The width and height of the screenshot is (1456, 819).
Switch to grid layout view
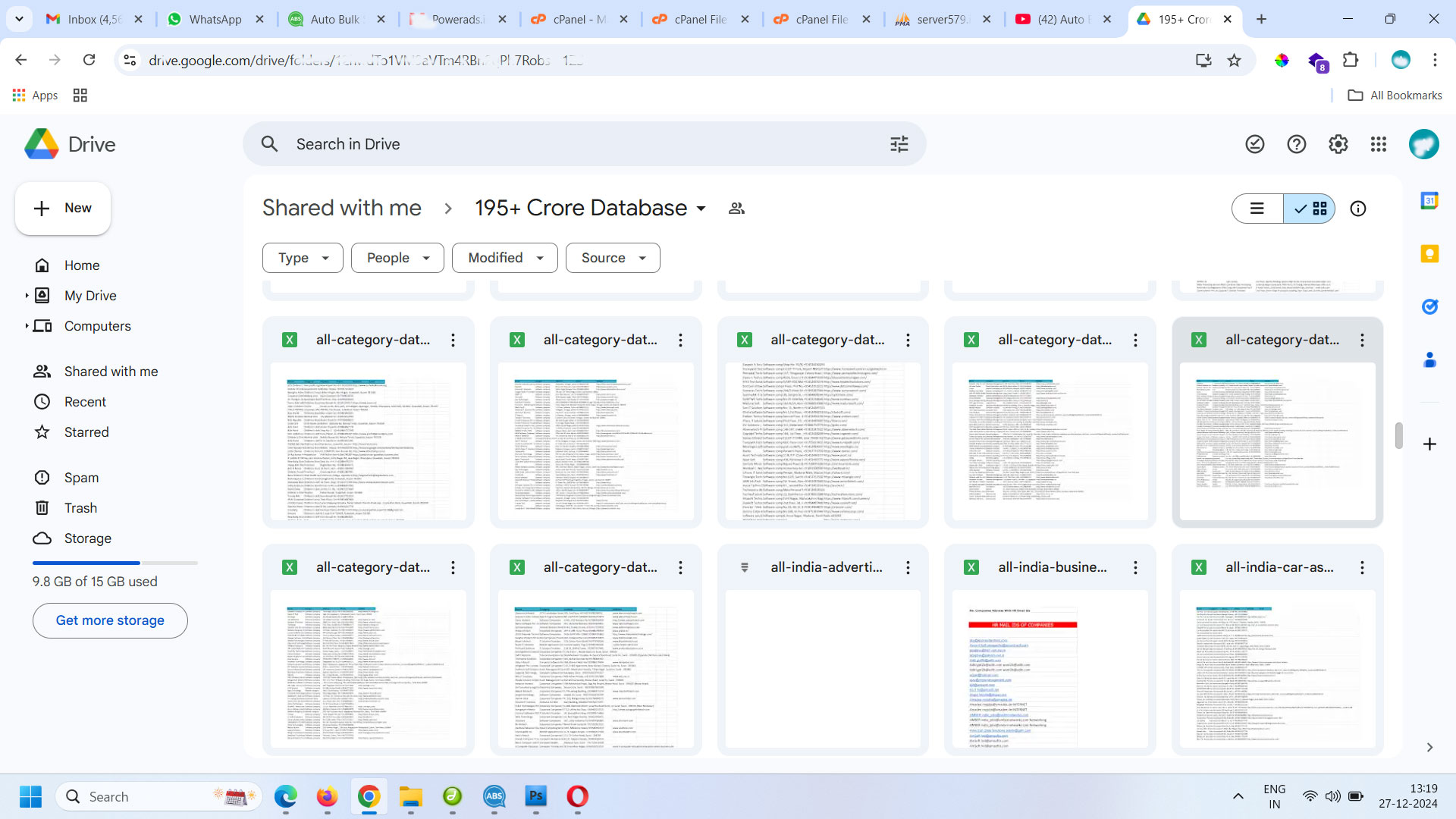click(1310, 209)
